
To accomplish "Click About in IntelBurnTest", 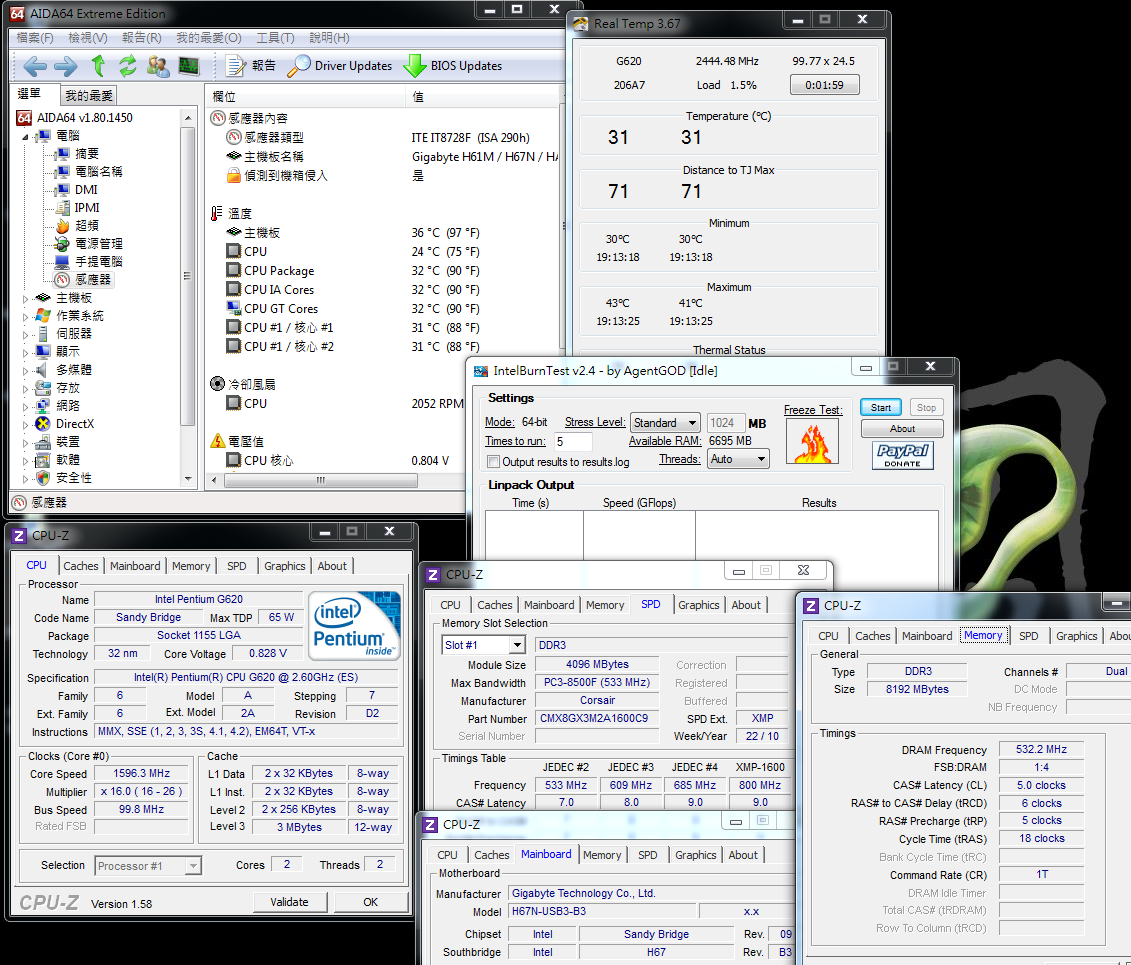I will 902,428.
